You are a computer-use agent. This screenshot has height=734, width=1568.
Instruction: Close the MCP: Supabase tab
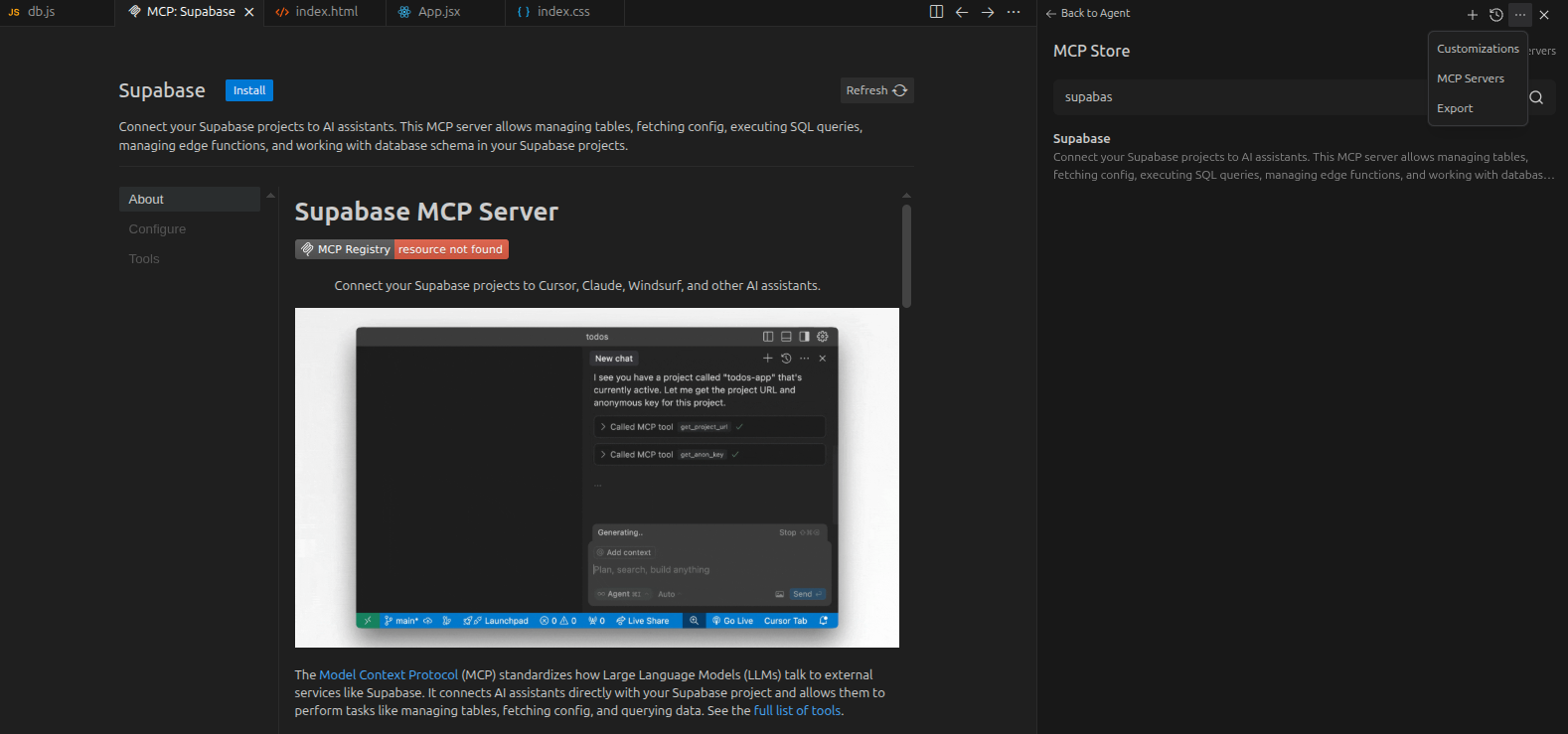pyautogui.click(x=249, y=12)
